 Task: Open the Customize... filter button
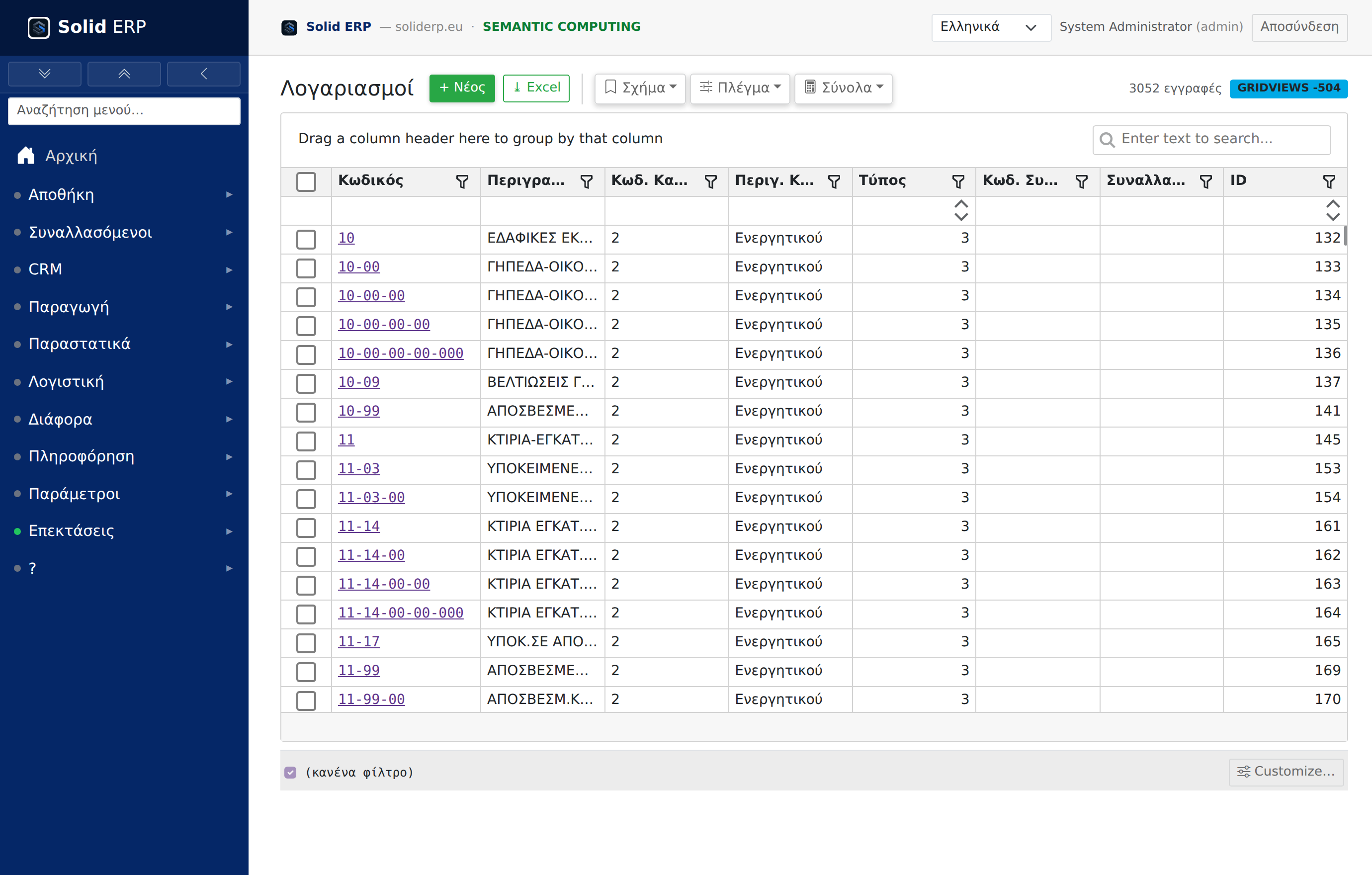[x=1286, y=772]
